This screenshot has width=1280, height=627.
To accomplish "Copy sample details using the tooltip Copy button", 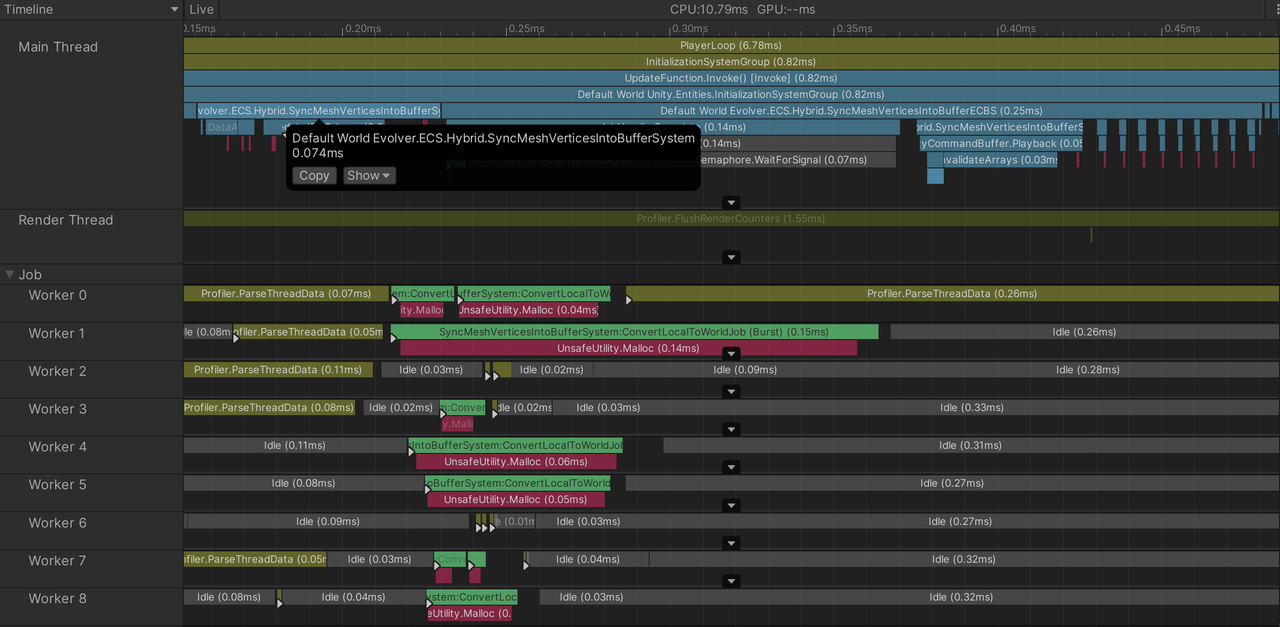I will [313, 175].
